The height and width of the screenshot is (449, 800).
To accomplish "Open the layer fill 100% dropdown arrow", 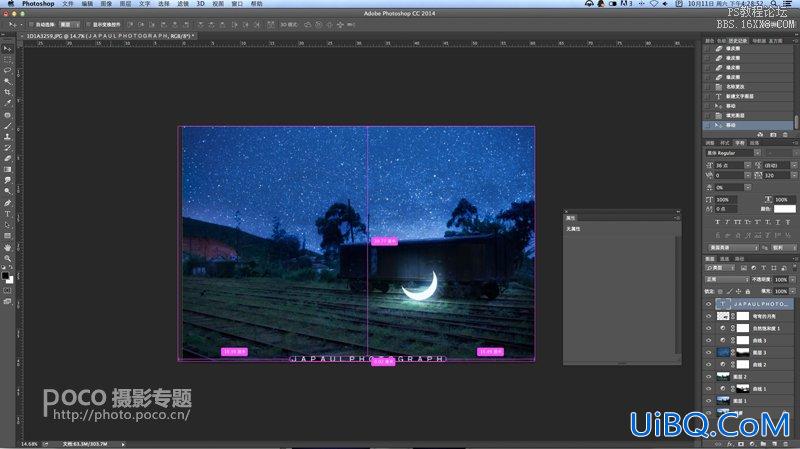I will point(792,291).
